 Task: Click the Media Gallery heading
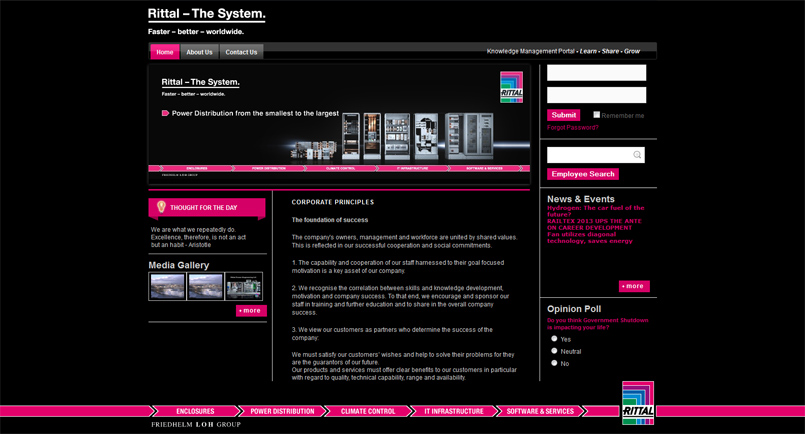[x=179, y=265]
